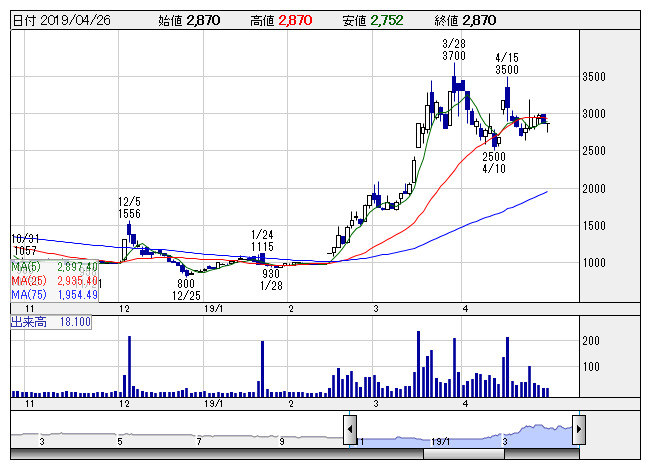Click the 1/24 1115 peak annotation

click(262, 240)
